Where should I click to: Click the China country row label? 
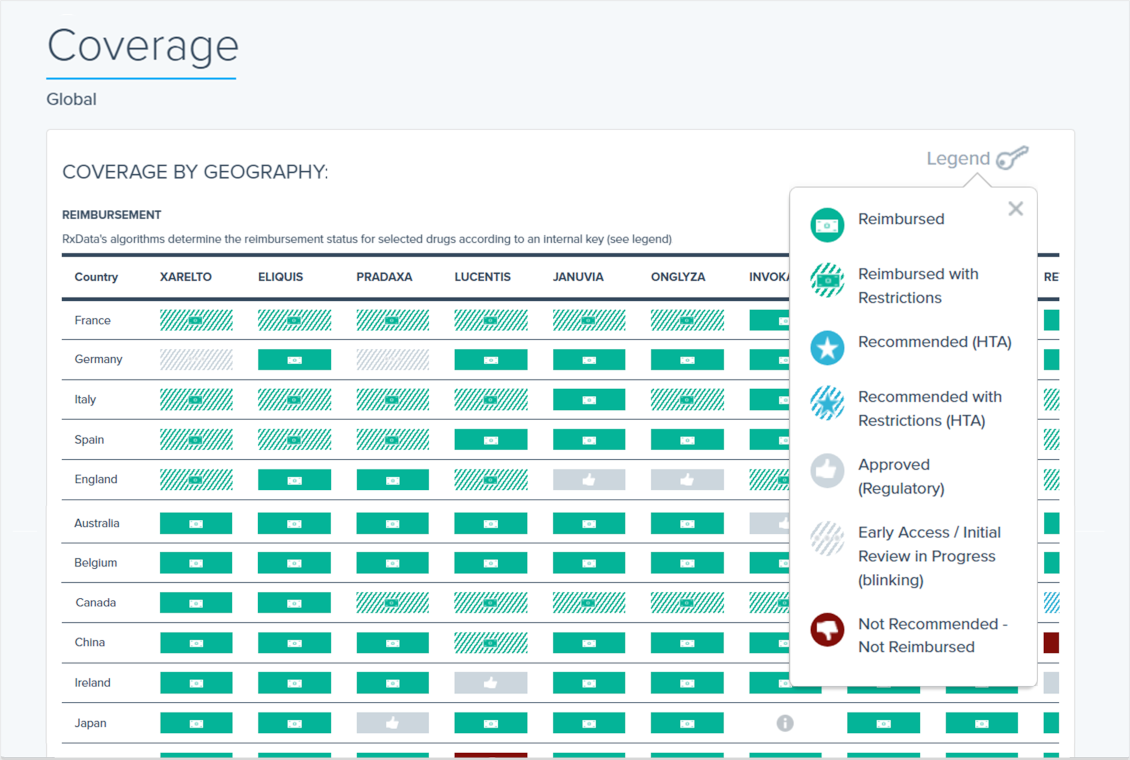point(89,642)
